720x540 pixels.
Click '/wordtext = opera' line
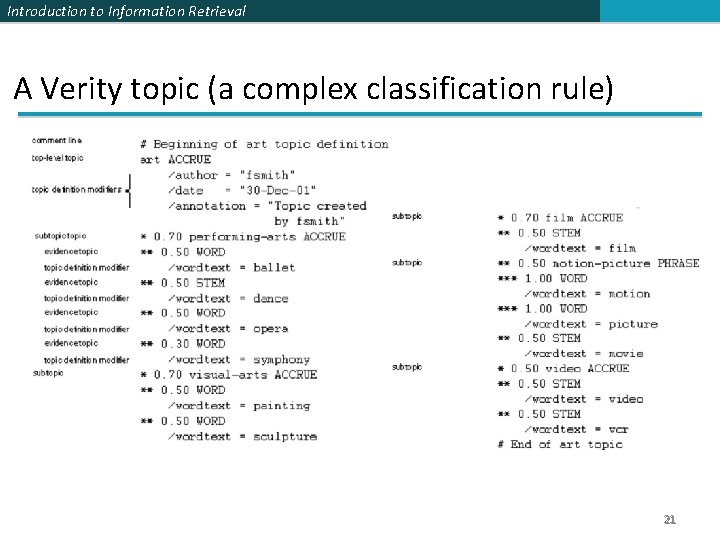[228, 329]
